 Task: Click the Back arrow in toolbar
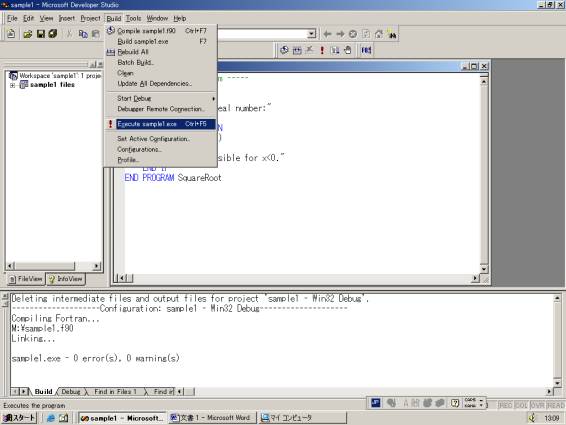click(327, 34)
